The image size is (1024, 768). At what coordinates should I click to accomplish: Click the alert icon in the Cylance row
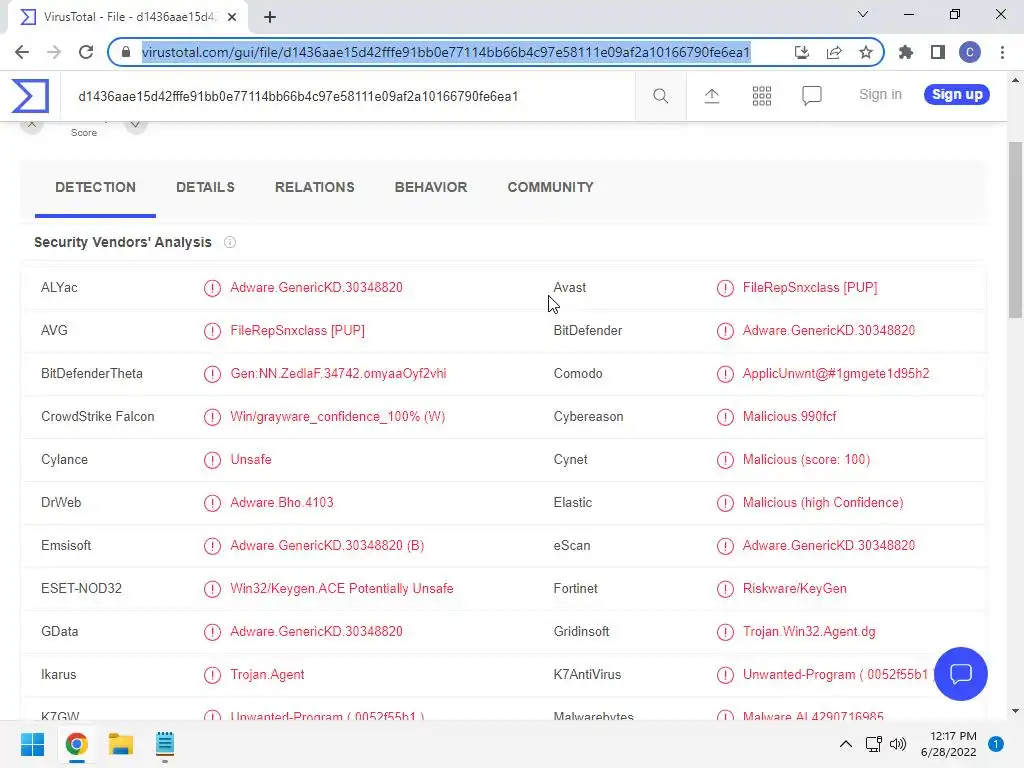tap(212, 460)
